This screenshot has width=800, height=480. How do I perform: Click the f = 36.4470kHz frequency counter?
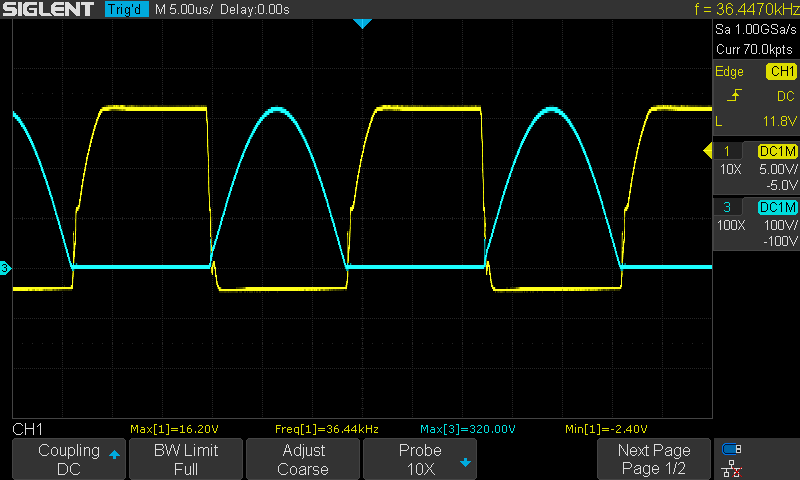coord(747,9)
